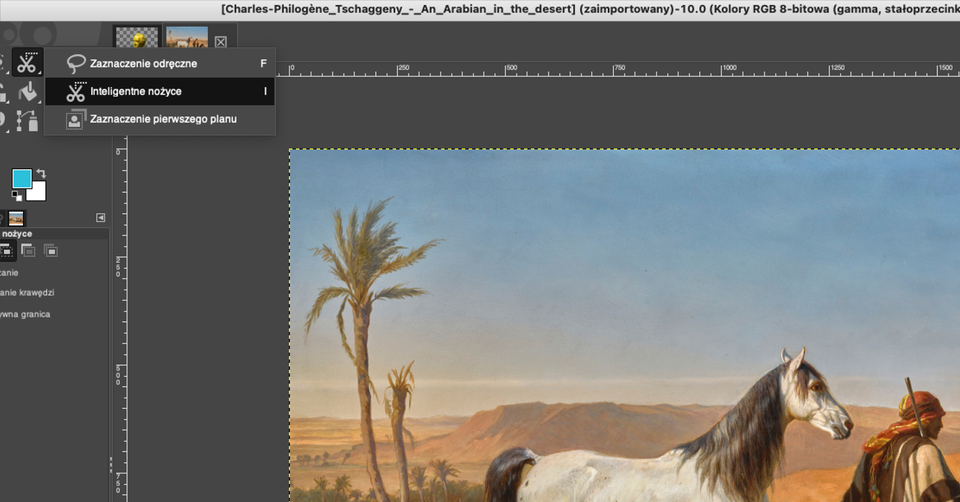Select the Bucket Fill tool
960x502 pixels.
(x=26, y=92)
